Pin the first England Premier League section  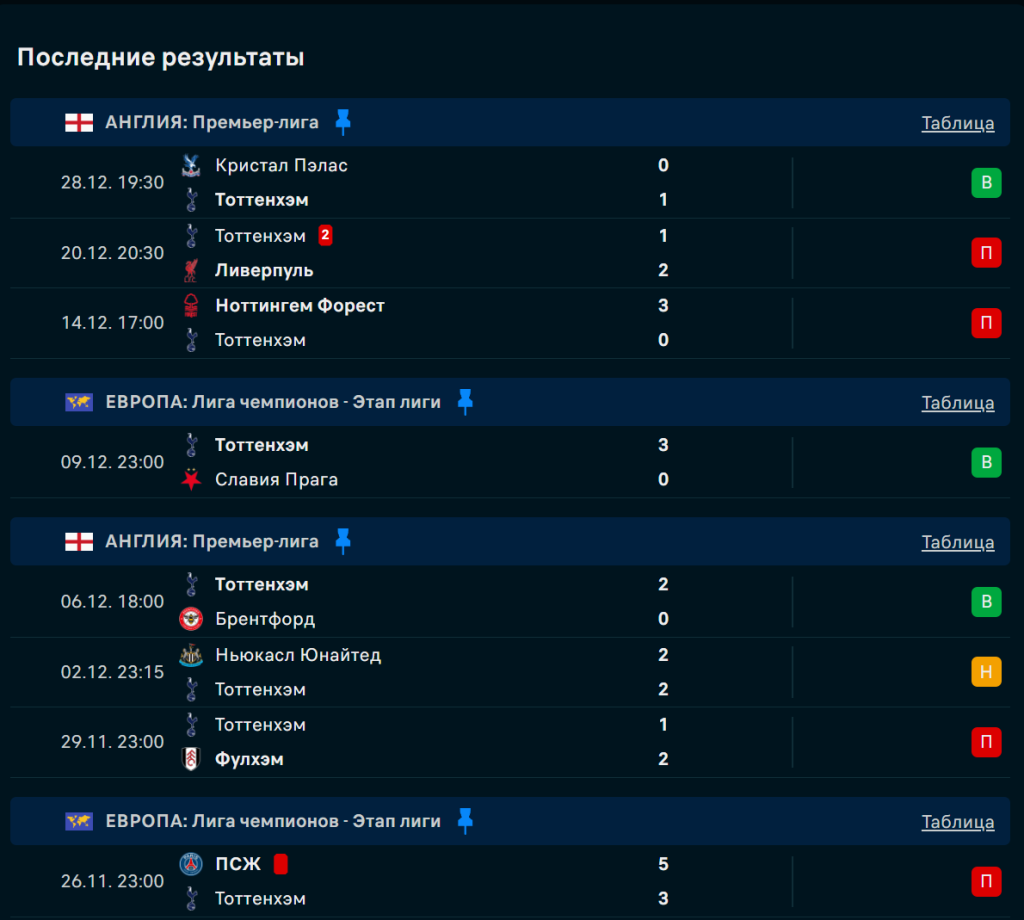click(343, 122)
